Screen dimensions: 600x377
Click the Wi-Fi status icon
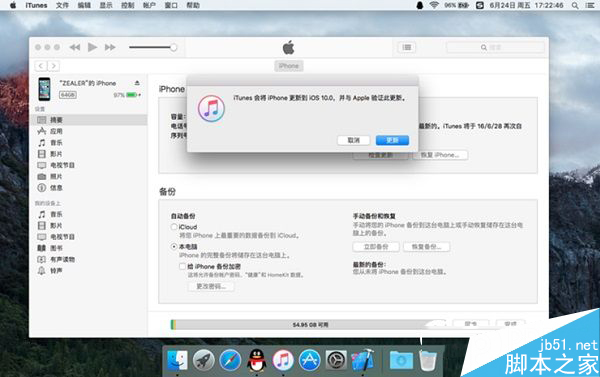click(x=434, y=5)
